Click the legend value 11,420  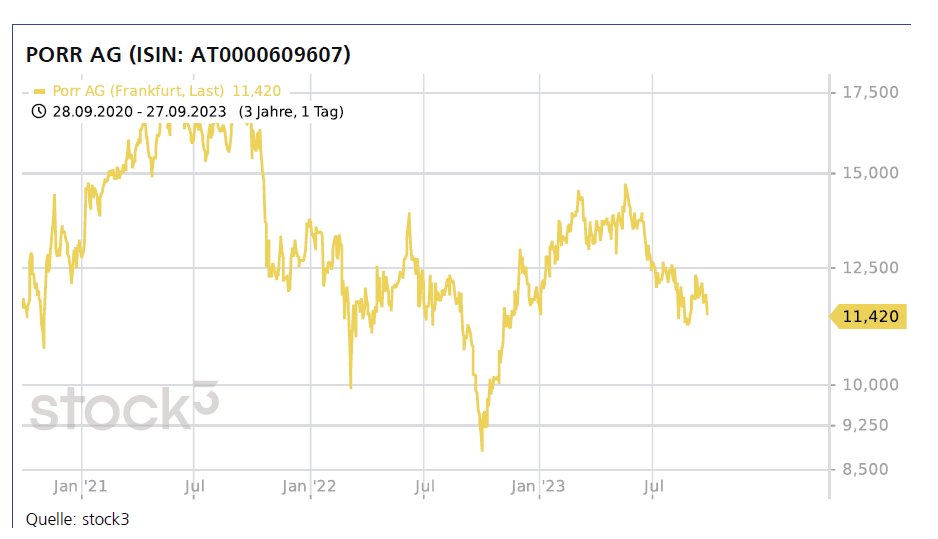pos(257,91)
